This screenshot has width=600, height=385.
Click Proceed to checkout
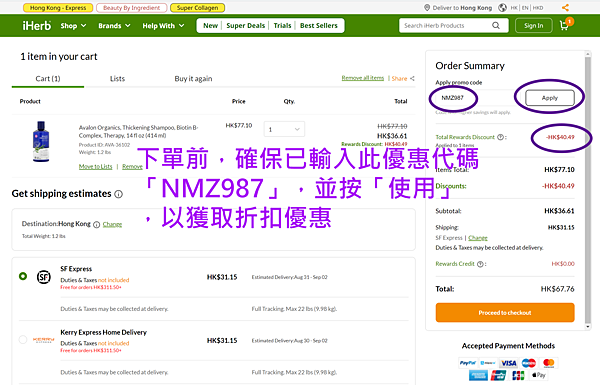(505, 313)
